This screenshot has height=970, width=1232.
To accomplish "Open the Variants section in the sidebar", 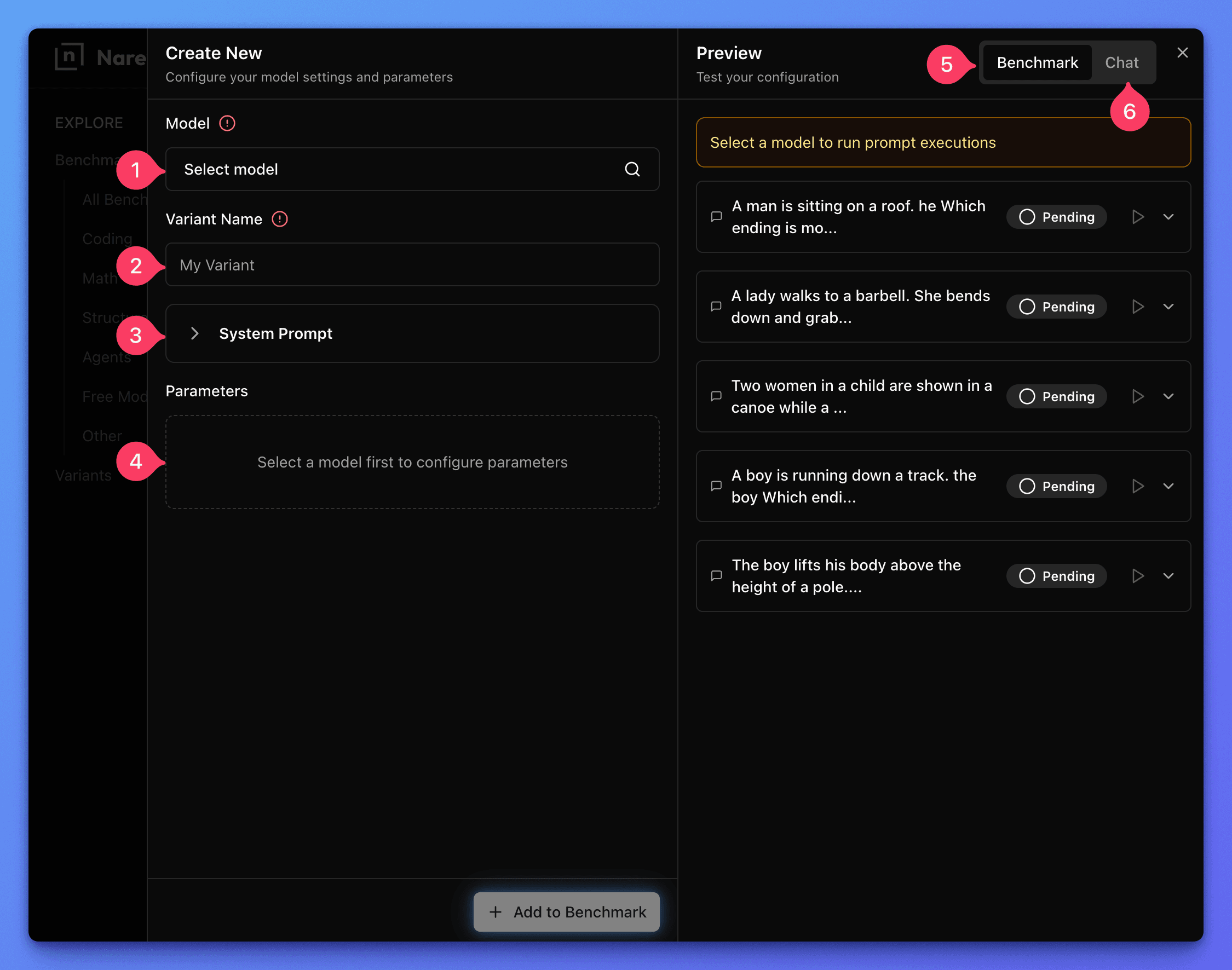I will coord(83,475).
